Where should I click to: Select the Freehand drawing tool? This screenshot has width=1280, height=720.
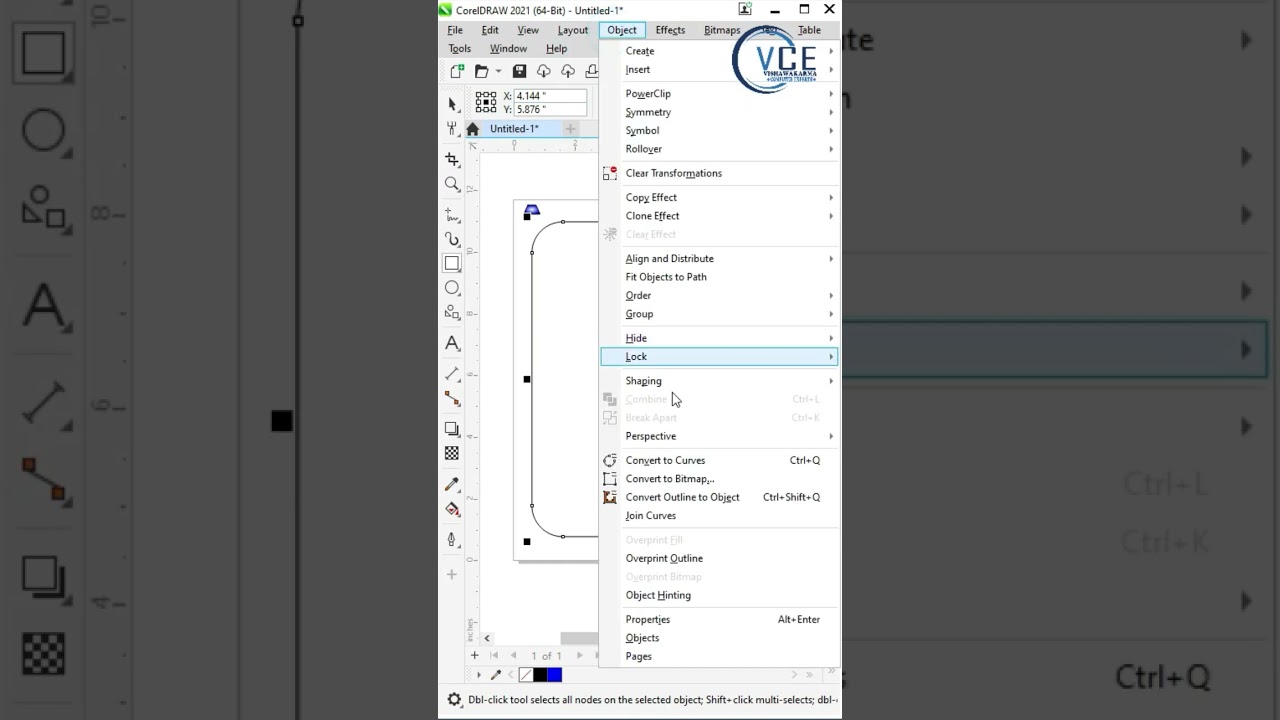coord(452,216)
